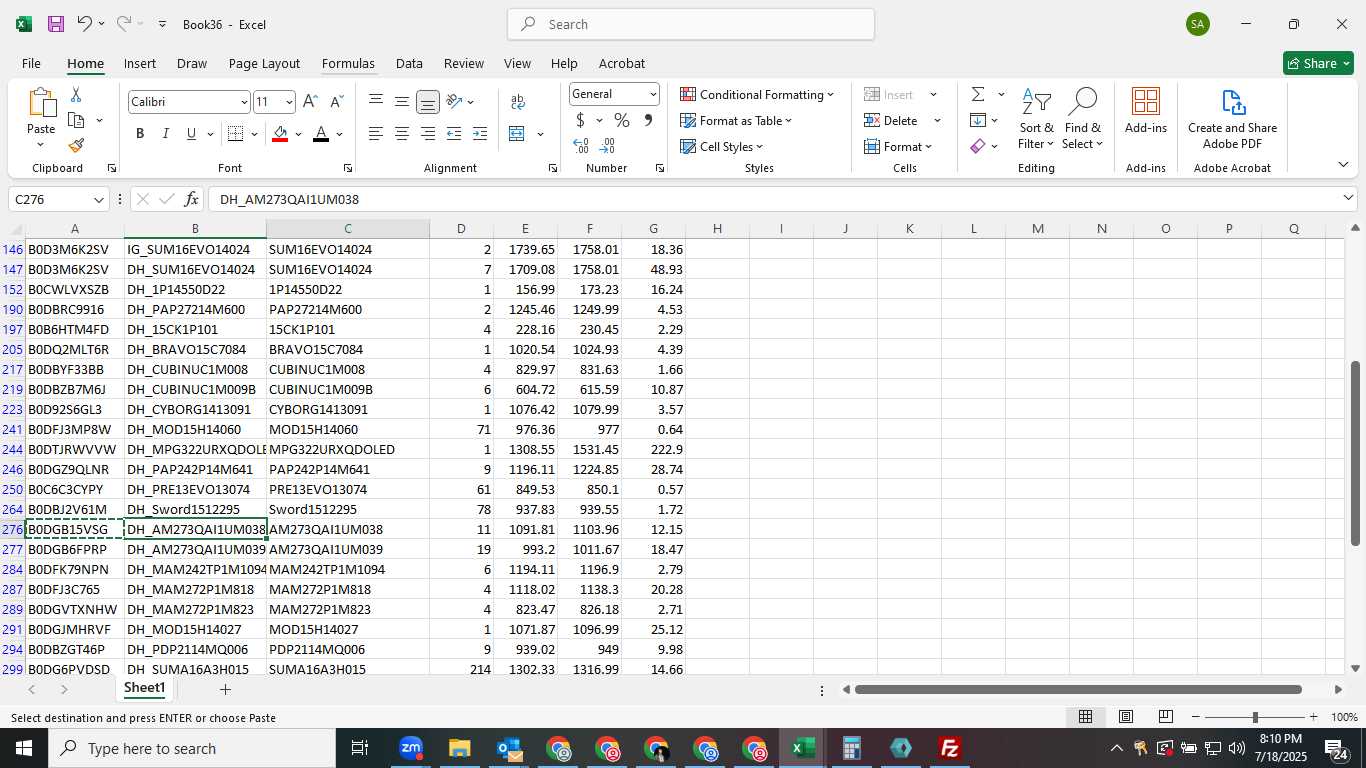
Task: Switch to the Page Layout ribbon tab
Action: (x=264, y=63)
